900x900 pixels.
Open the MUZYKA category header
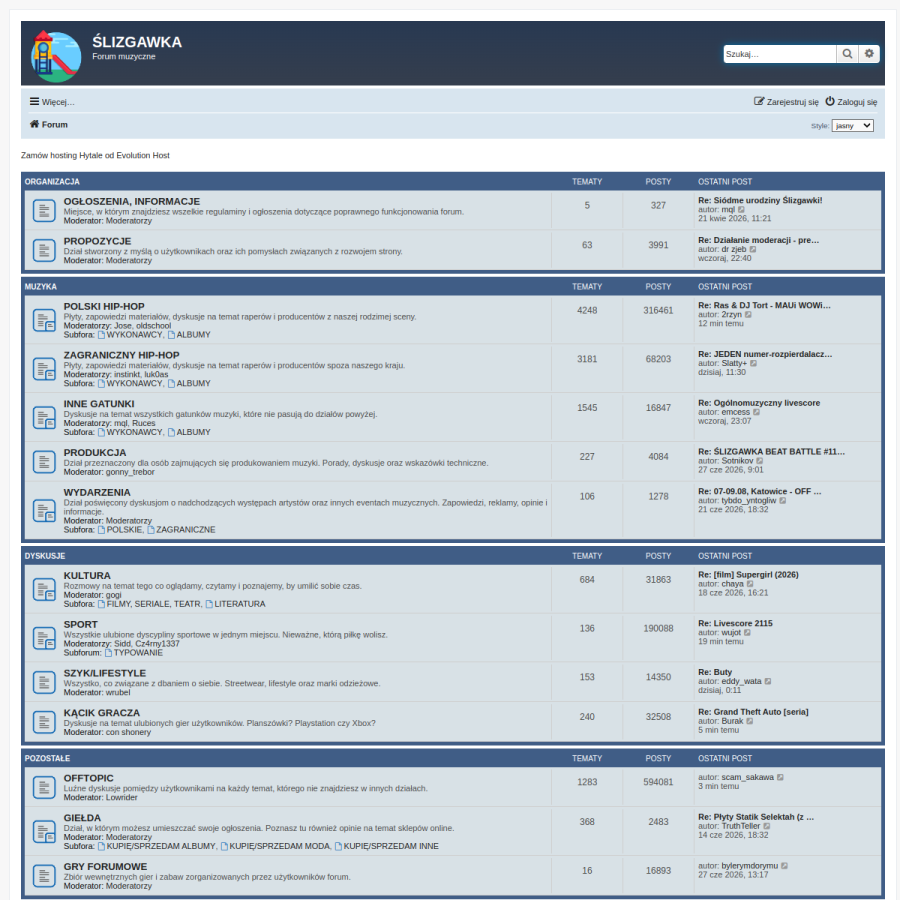(41, 286)
